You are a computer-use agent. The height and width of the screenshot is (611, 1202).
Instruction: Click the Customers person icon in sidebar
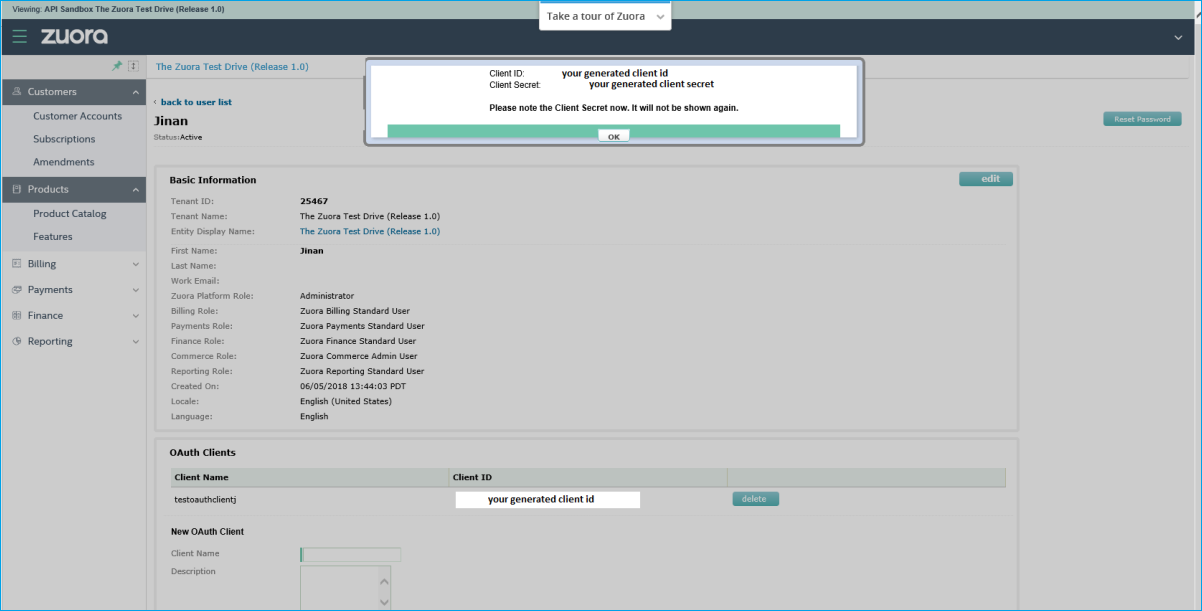(x=17, y=92)
